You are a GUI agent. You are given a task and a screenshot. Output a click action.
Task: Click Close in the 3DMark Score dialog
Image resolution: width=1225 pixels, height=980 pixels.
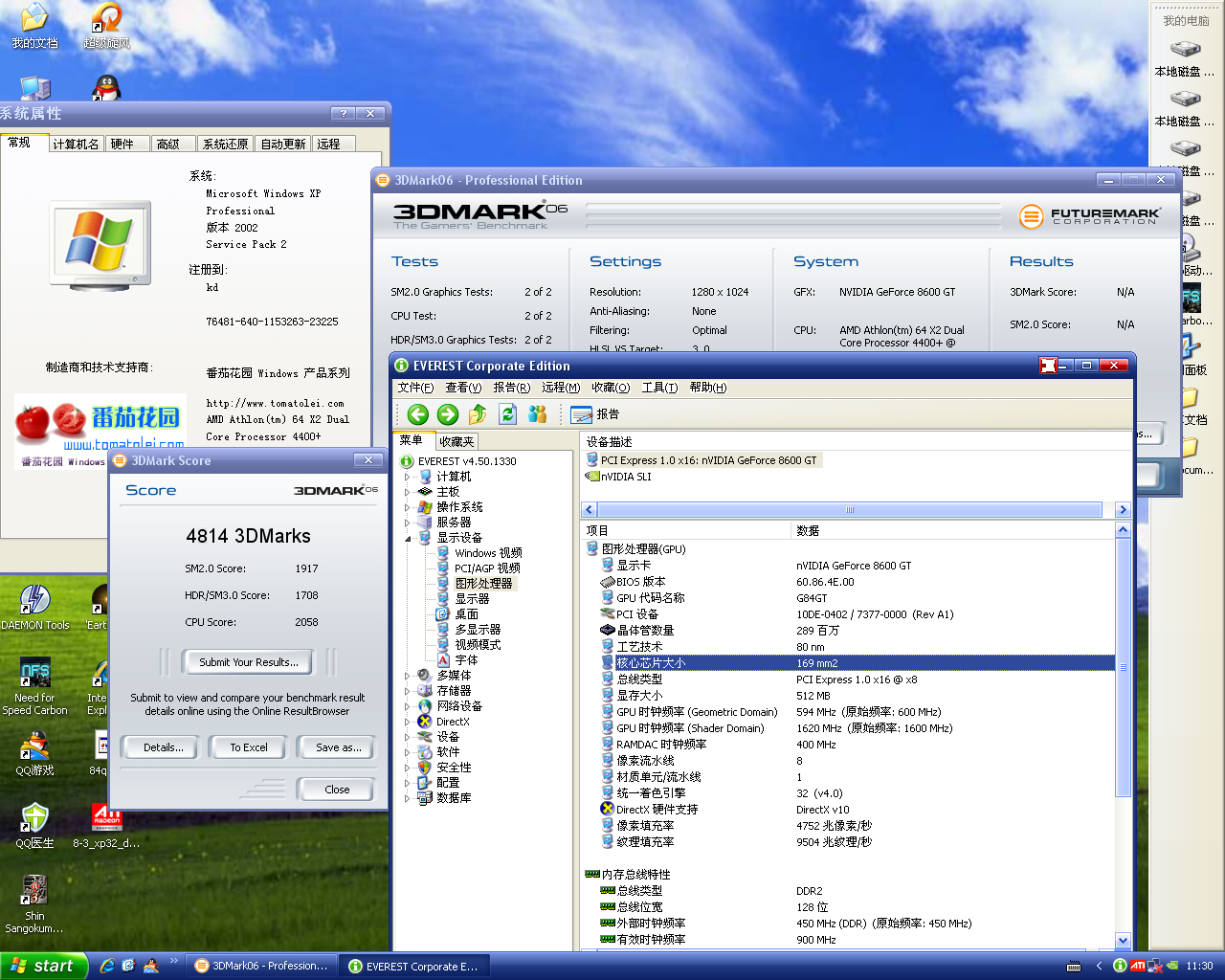coord(337,790)
